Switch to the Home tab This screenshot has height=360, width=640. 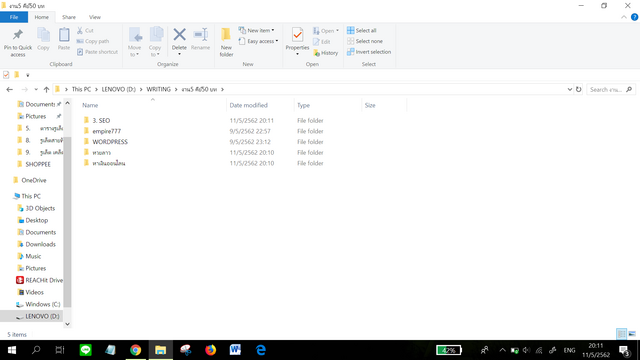[x=42, y=17]
